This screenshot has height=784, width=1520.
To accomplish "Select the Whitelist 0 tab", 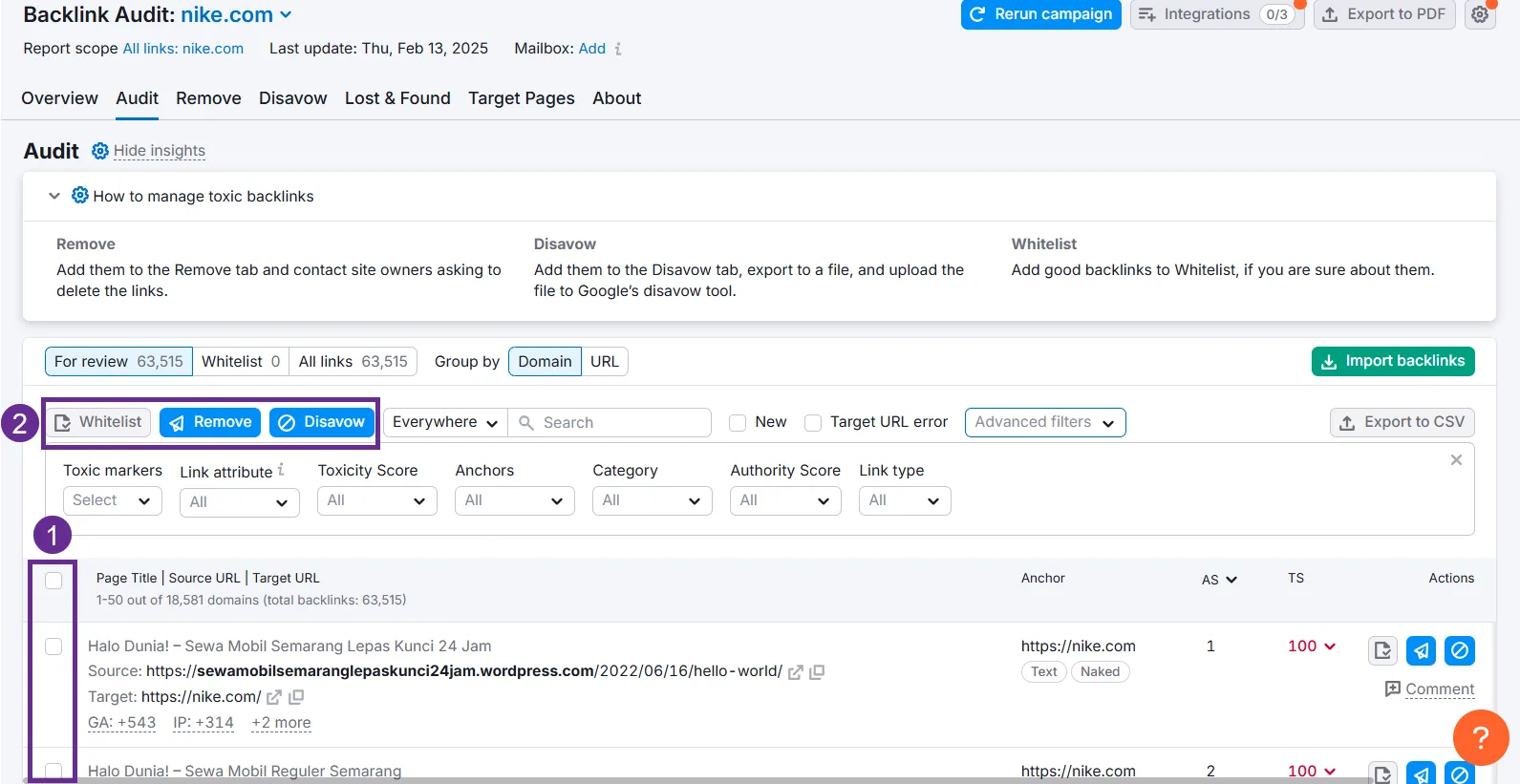I will click(x=241, y=361).
